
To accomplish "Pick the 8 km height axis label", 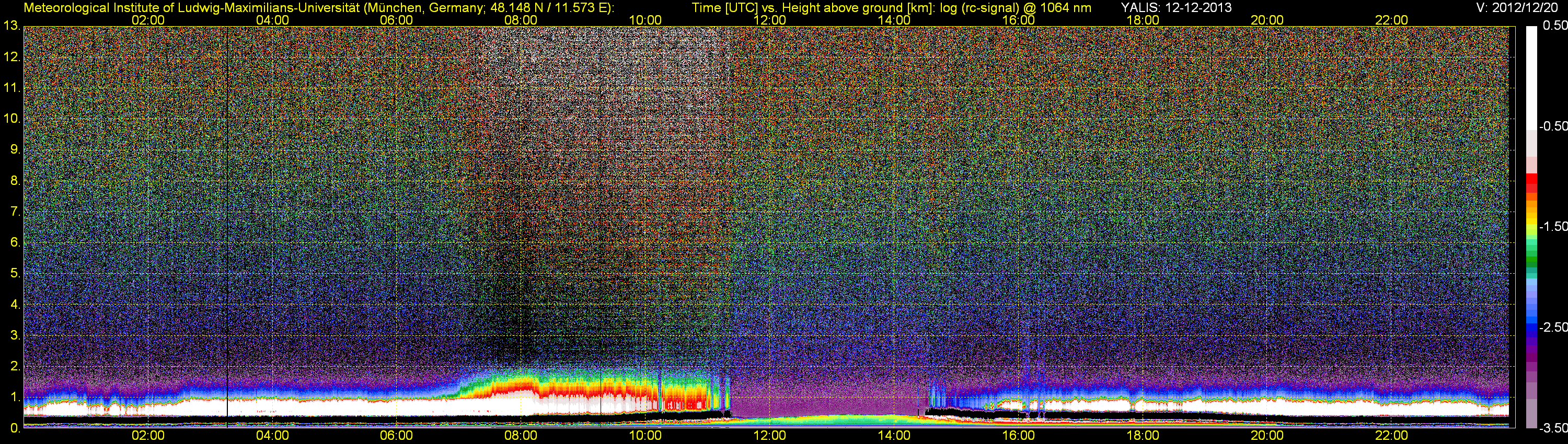I will [15, 181].
